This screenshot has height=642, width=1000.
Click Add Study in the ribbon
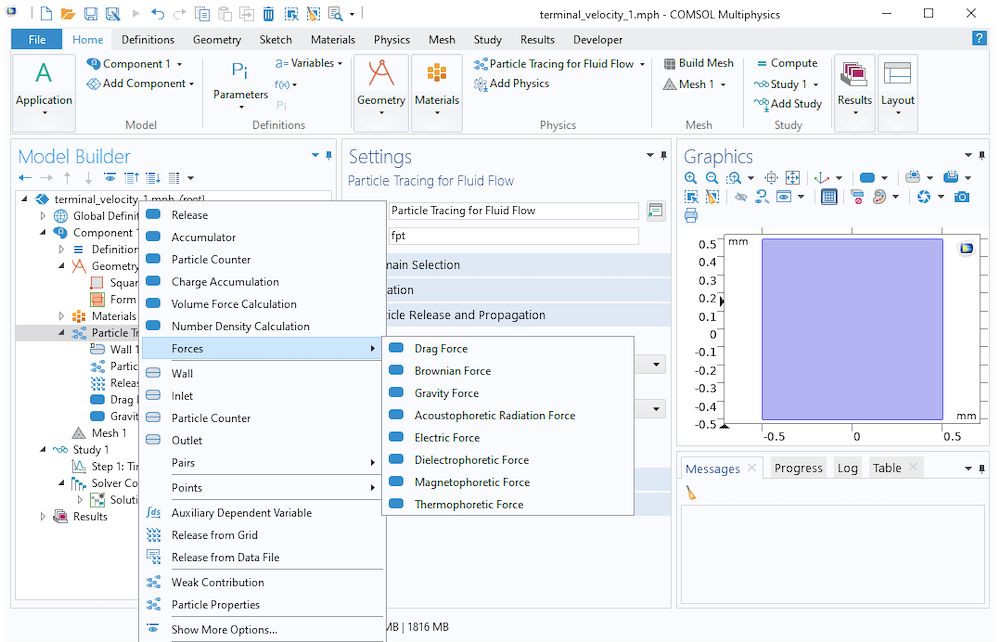(x=788, y=104)
